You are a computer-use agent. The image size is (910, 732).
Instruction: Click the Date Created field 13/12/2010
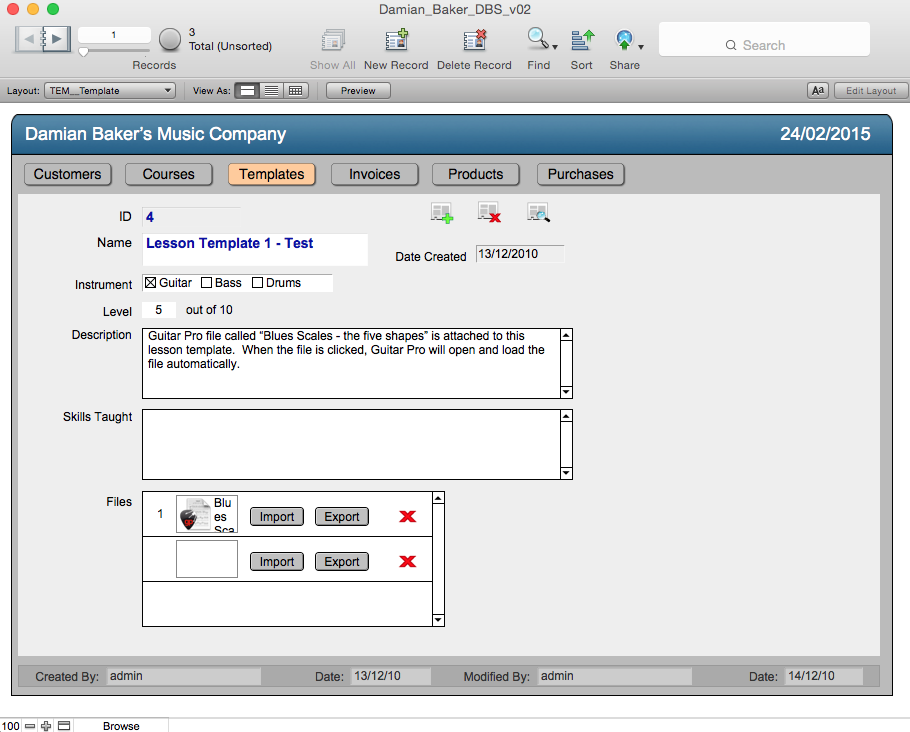[520, 254]
